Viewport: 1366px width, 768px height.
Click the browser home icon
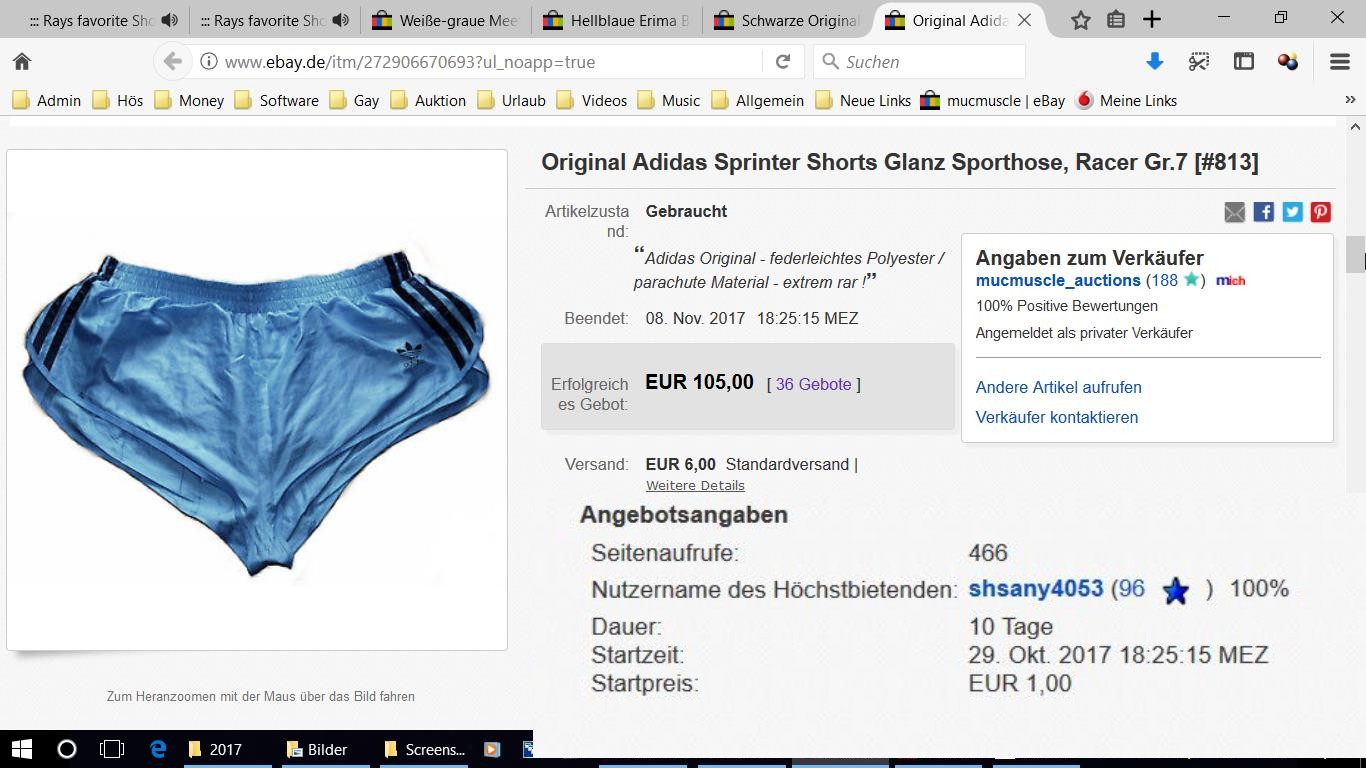pos(22,62)
